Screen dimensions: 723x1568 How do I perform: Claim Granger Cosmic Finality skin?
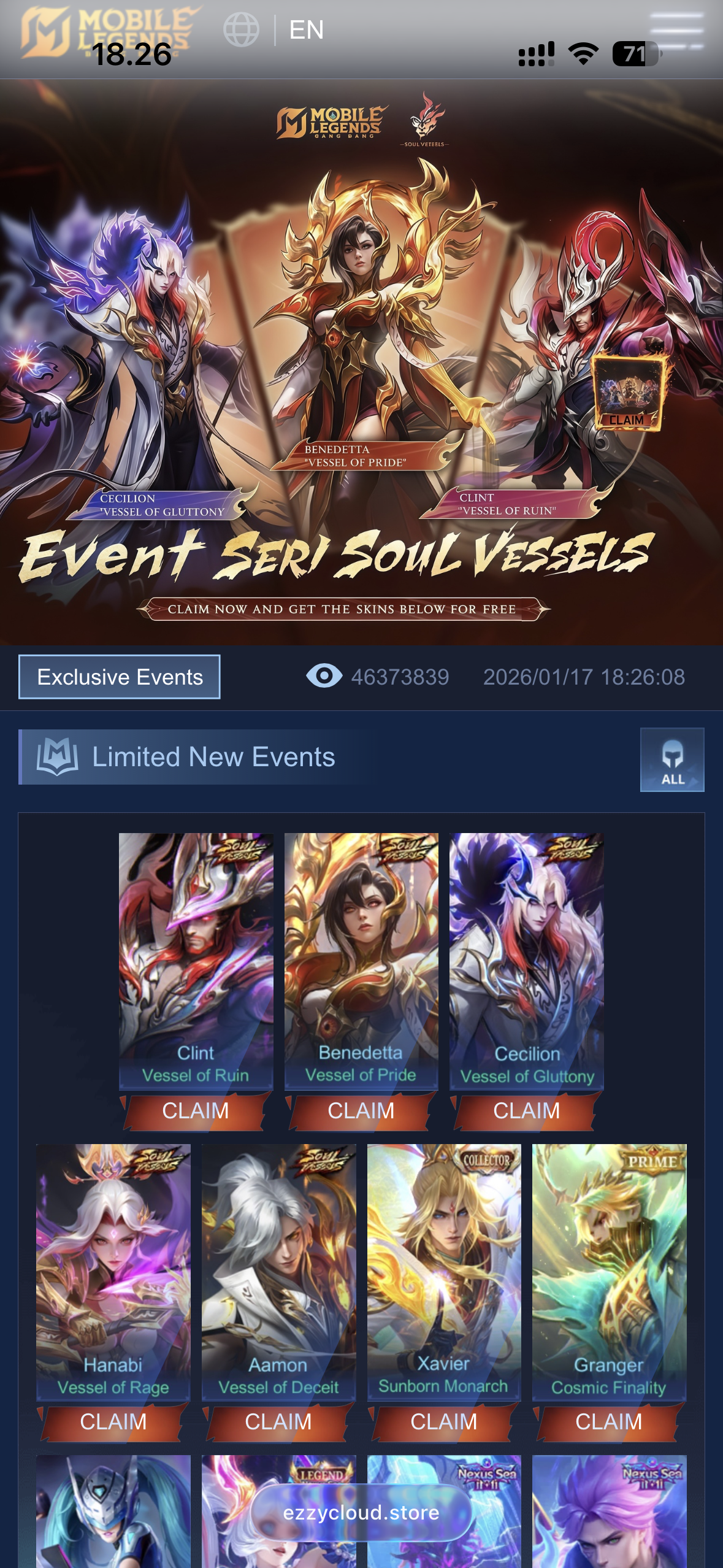point(609,1421)
